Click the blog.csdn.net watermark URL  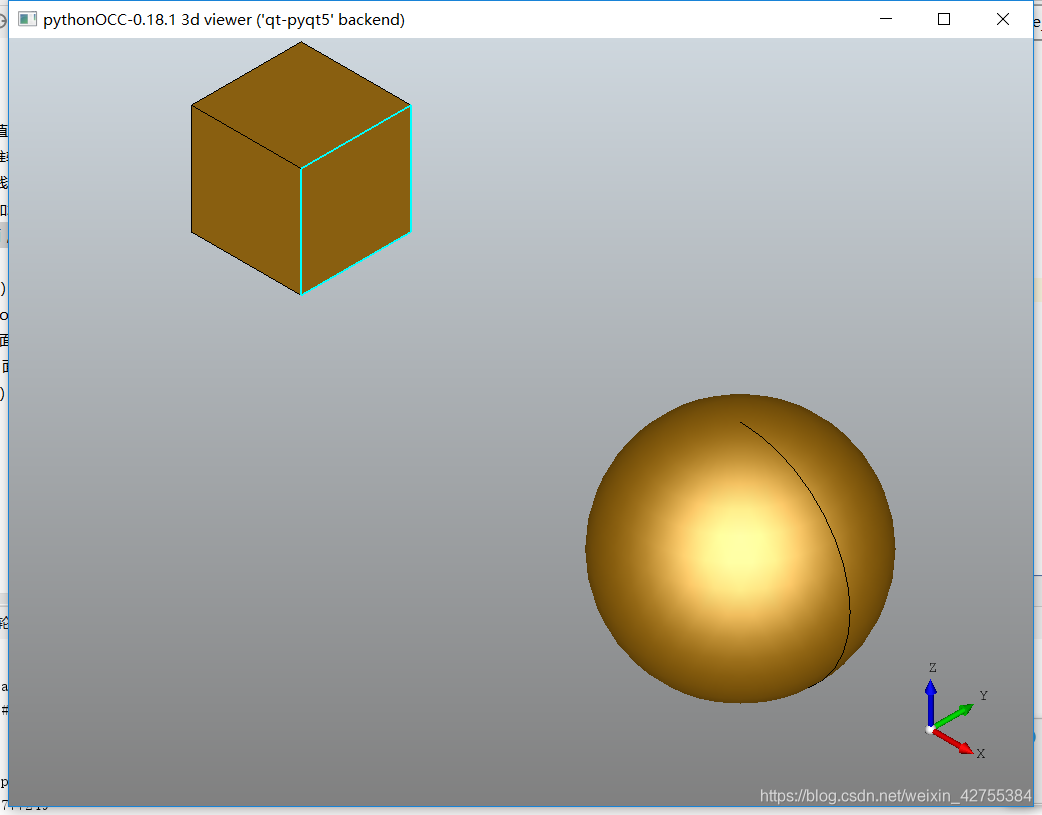[895, 796]
